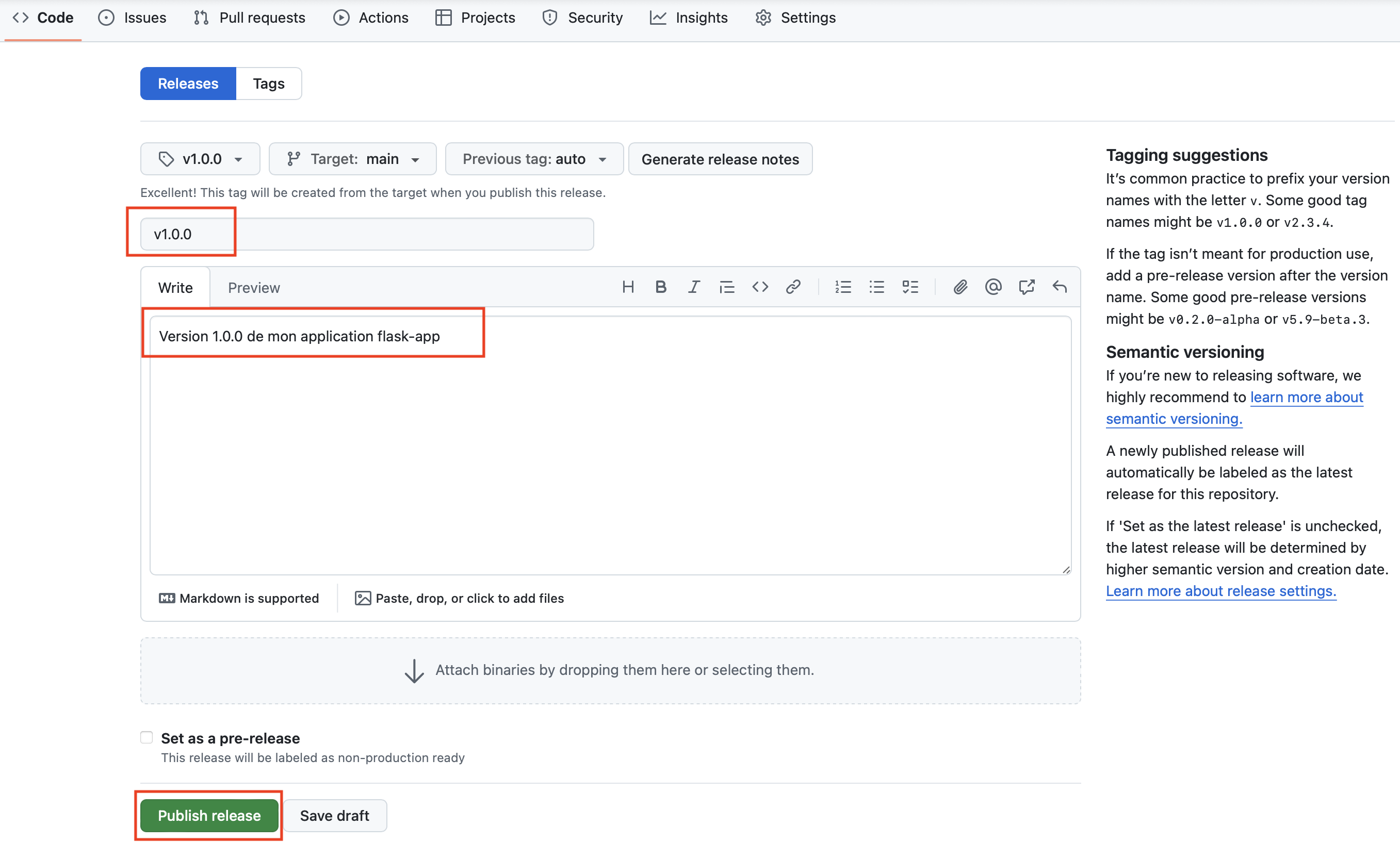Insert a quote block icon
Image resolution: width=1400 pixels, height=859 pixels.
click(726, 287)
